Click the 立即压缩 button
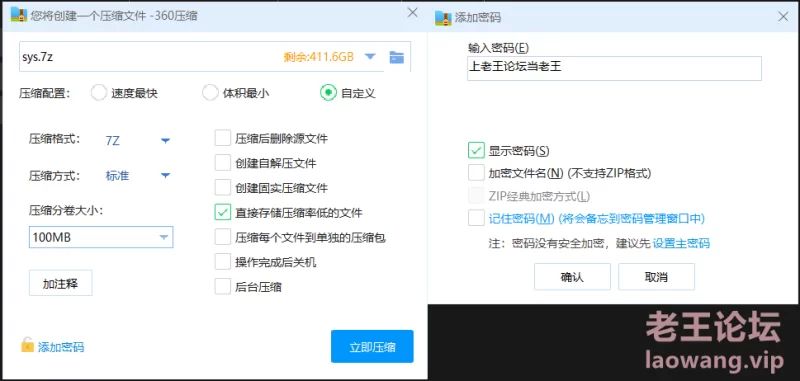Viewport: 800px width, 381px height. [372, 346]
